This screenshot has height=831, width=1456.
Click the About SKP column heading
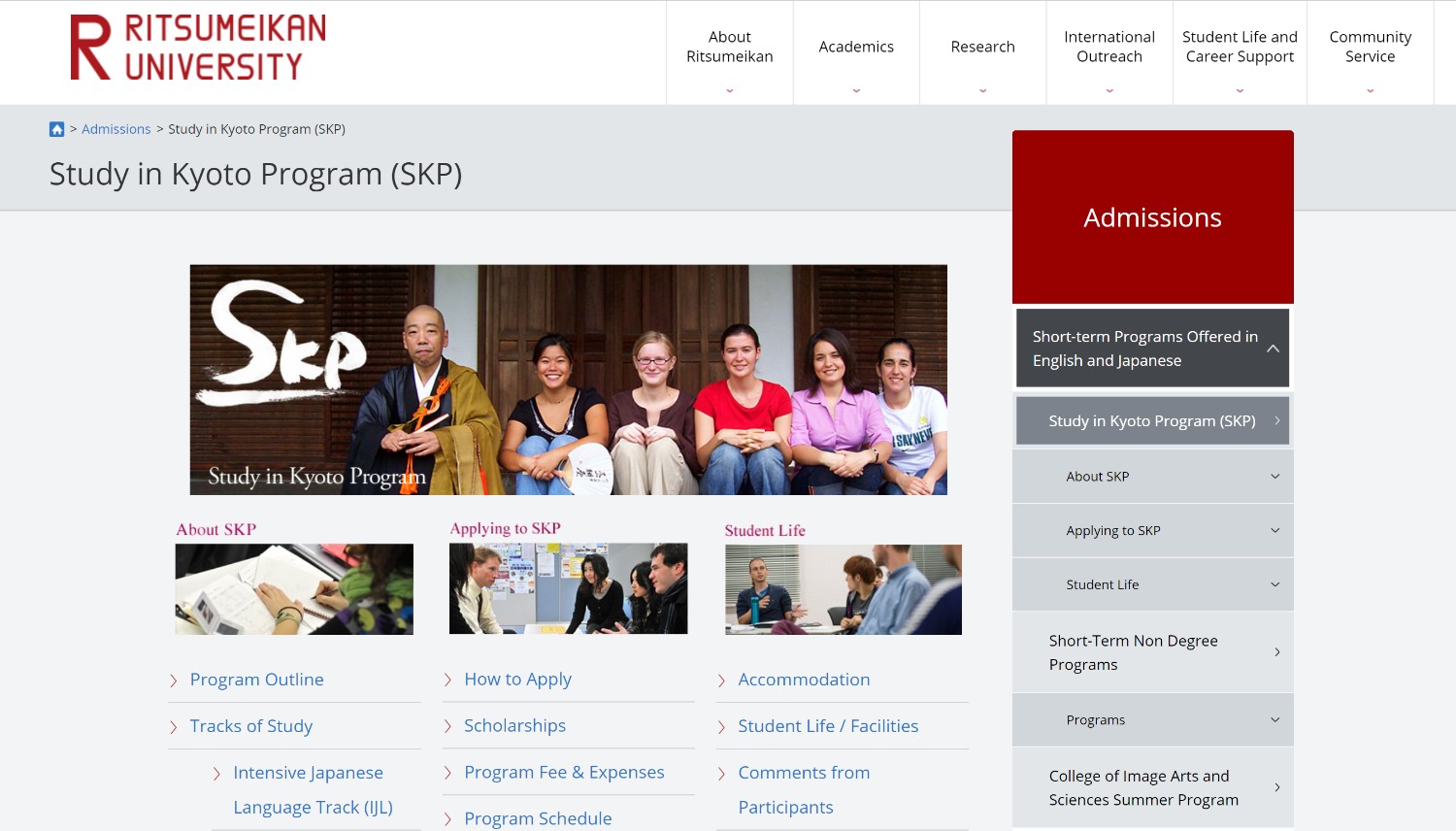point(216,529)
